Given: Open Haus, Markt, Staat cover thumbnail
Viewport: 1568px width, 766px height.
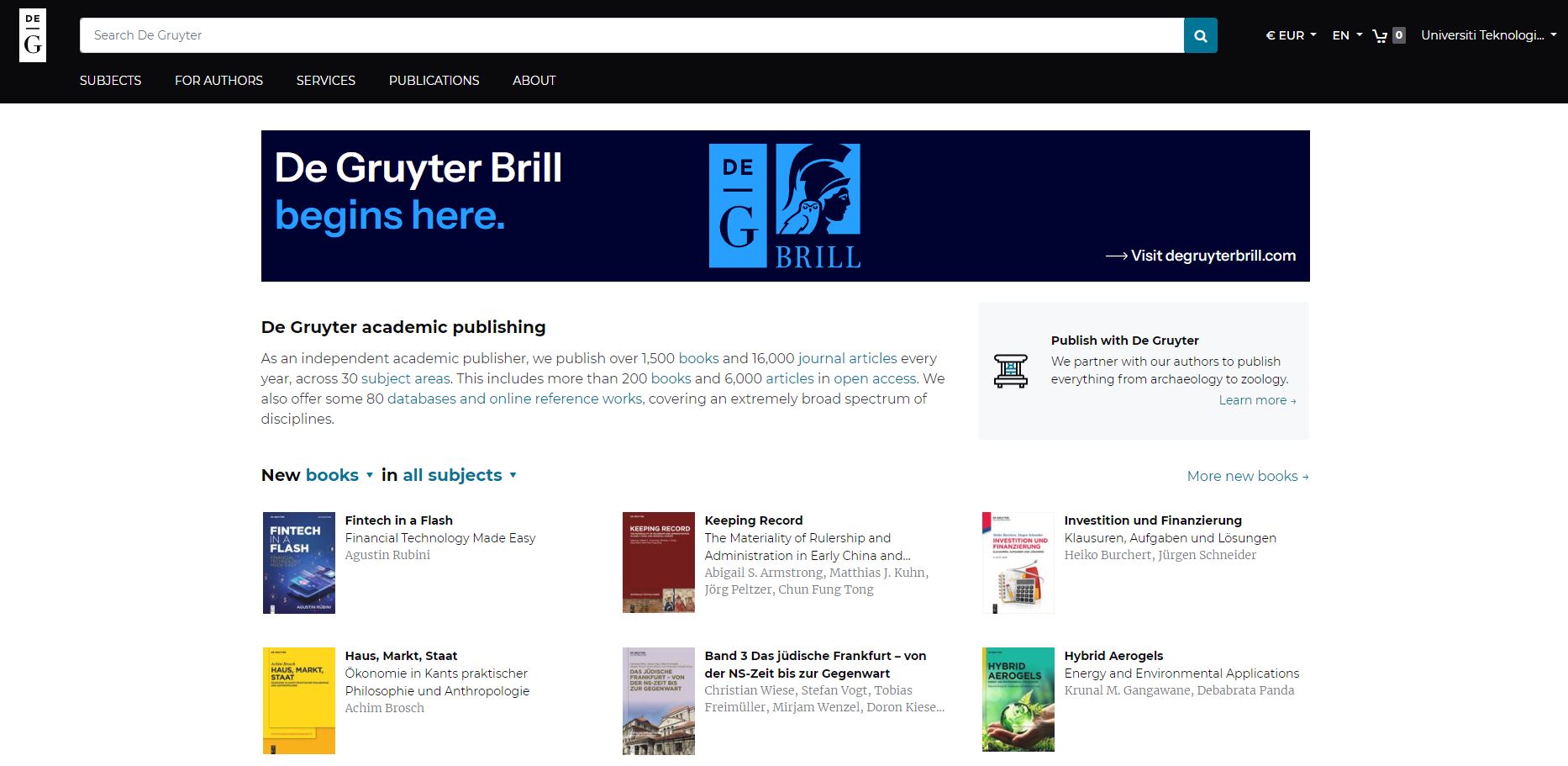Looking at the screenshot, I should tap(299, 700).
